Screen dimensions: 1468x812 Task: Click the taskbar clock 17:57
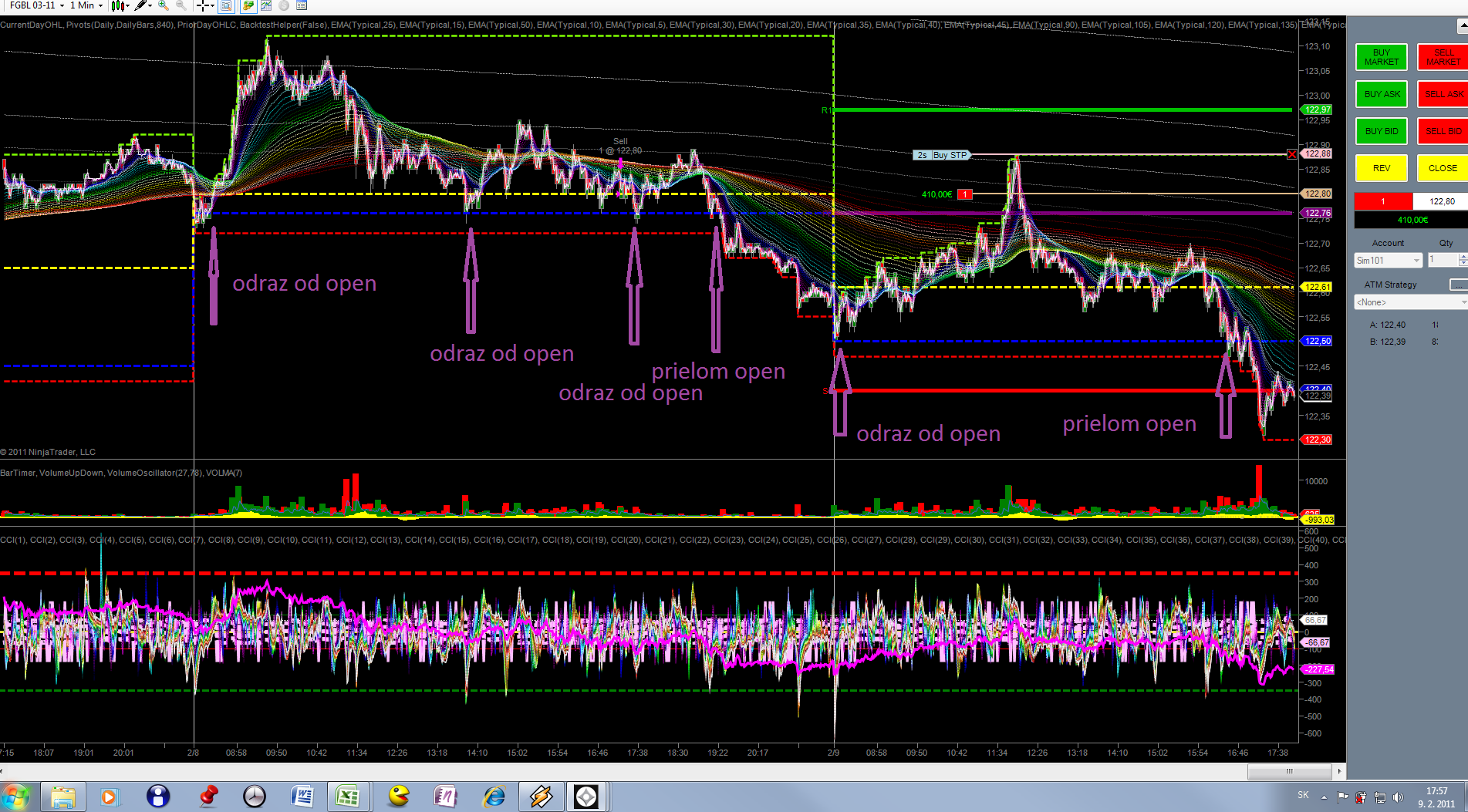[1436, 797]
